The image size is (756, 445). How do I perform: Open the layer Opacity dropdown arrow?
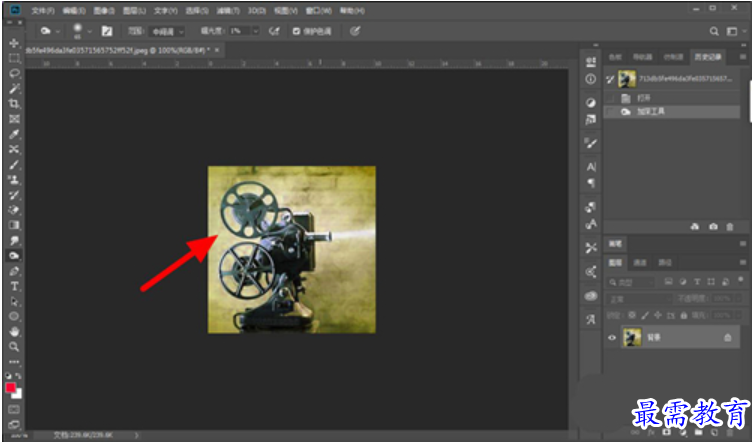tap(738, 299)
